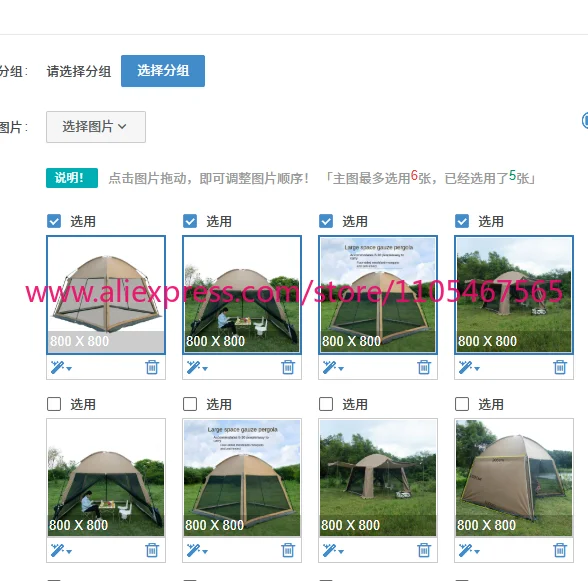Check 选用 for second-row Large space gauze pergola image
The width and height of the screenshot is (588, 581).
[190, 404]
